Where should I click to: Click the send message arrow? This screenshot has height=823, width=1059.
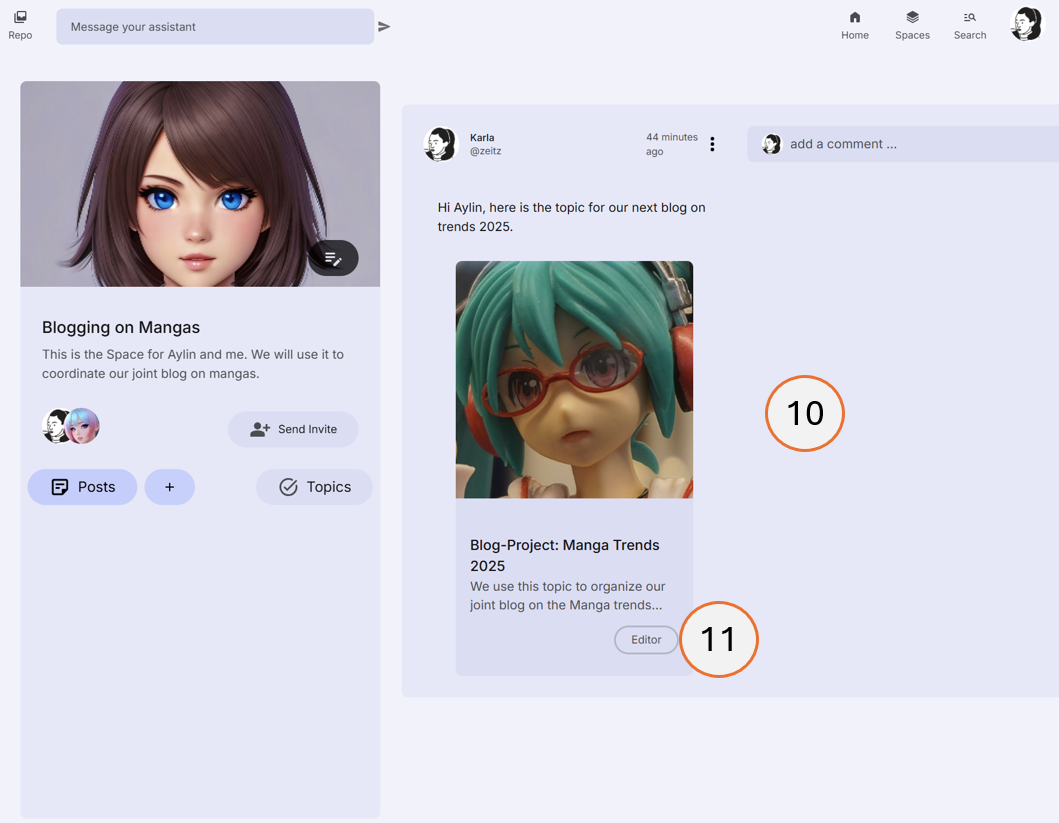tap(384, 26)
